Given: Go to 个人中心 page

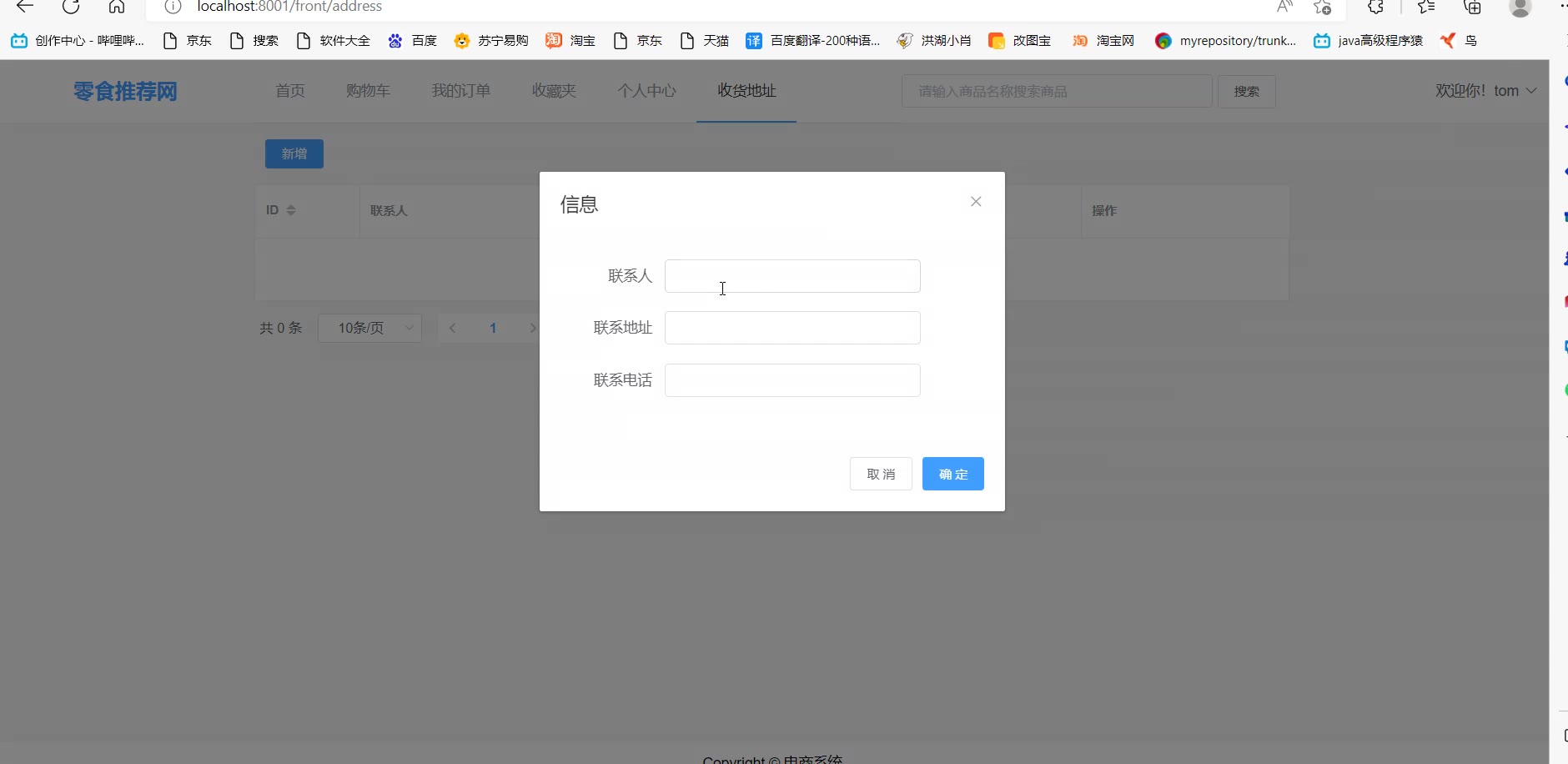Looking at the screenshot, I should point(646,91).
